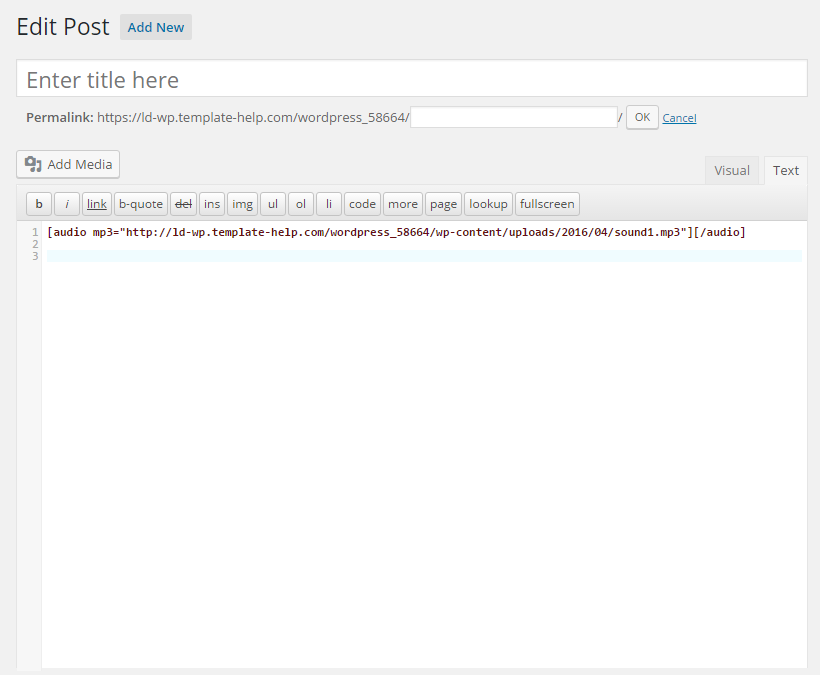Insert blockquote with b-quote button
This screenshot has width=820, height=675.
point(141,204)
